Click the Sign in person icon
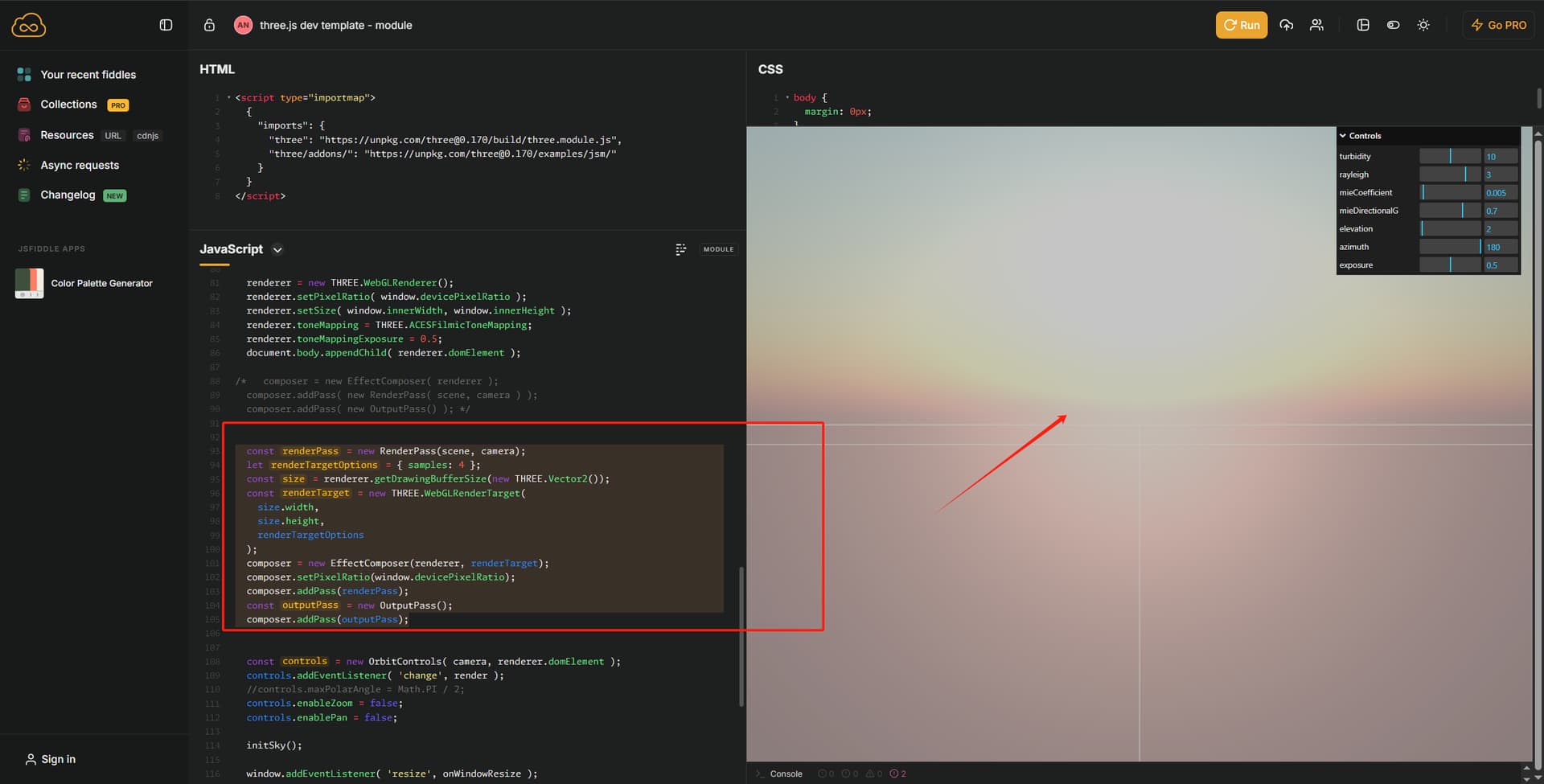Viewport: 1544px width, 784px height. click(x=31, y=759)
